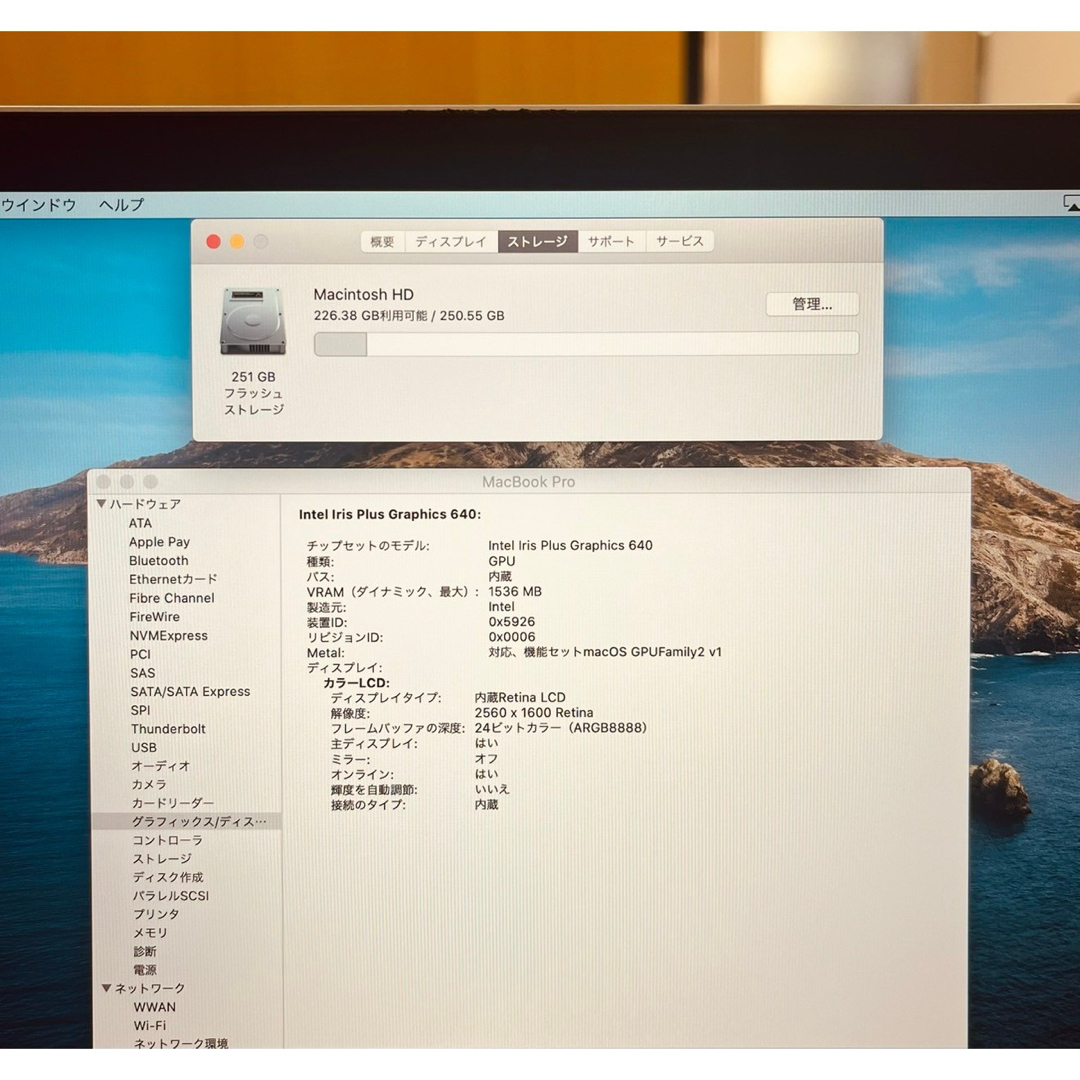The image size is (1080, 1080).
Task: Select ディスク作成 in the sidebar
Action: (x=168, y=878)
